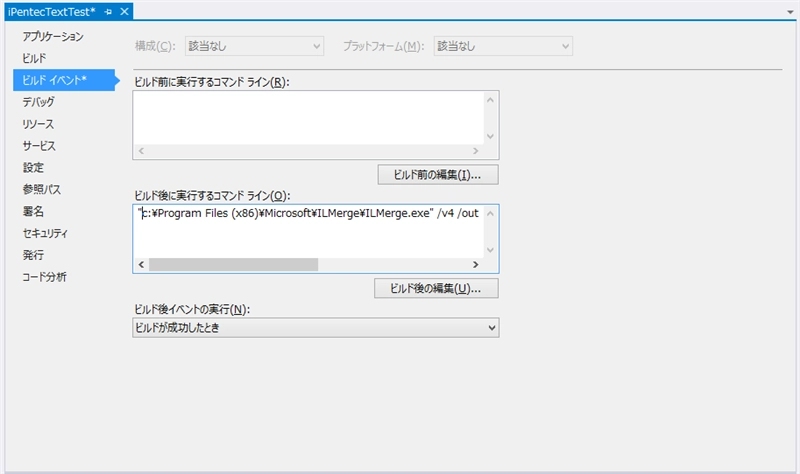Click the post-build horizontal scrollbar thumb
Screen dimensions: 800x474
pos(234,265)
